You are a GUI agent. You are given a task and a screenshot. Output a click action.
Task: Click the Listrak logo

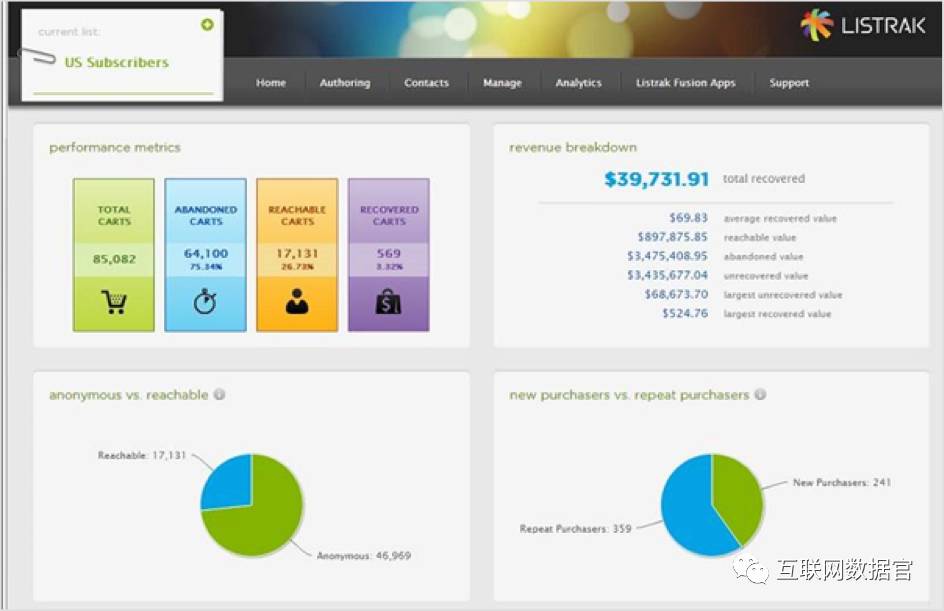coord(863,25)
